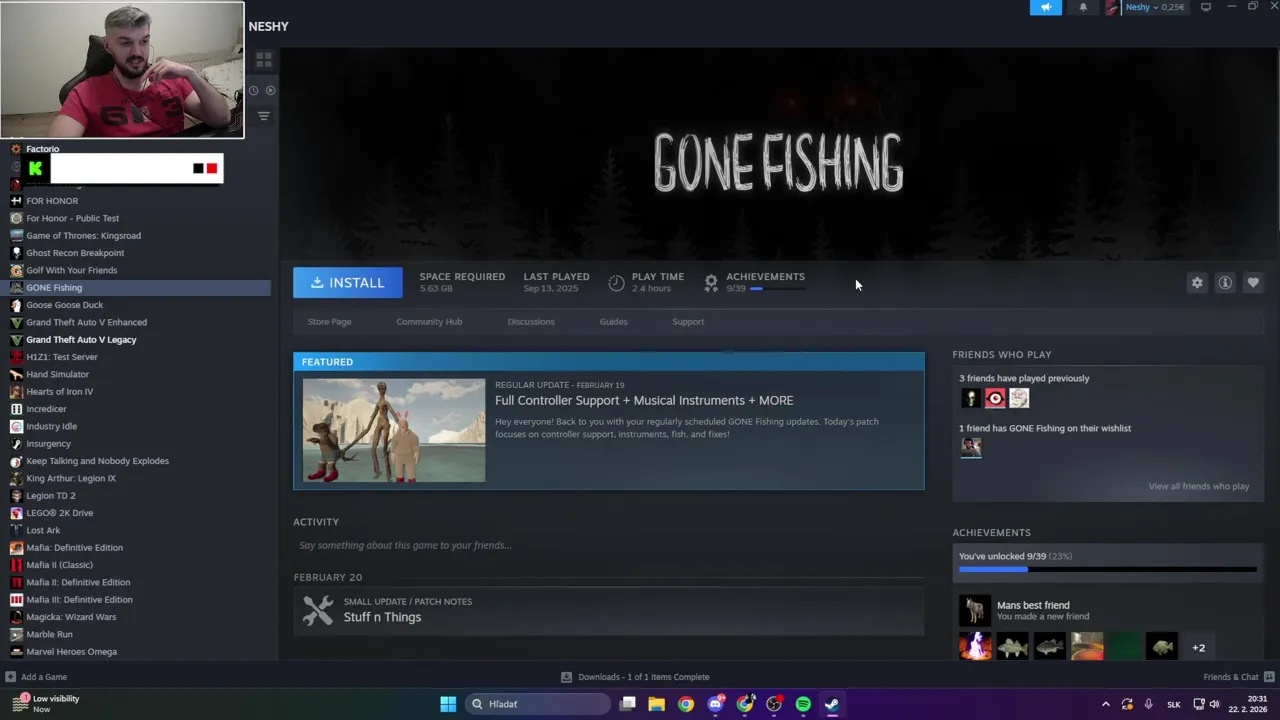Screen dimensions: 1280x720
Task: Open Downloads status at bottom
Action: pos(635,677)
